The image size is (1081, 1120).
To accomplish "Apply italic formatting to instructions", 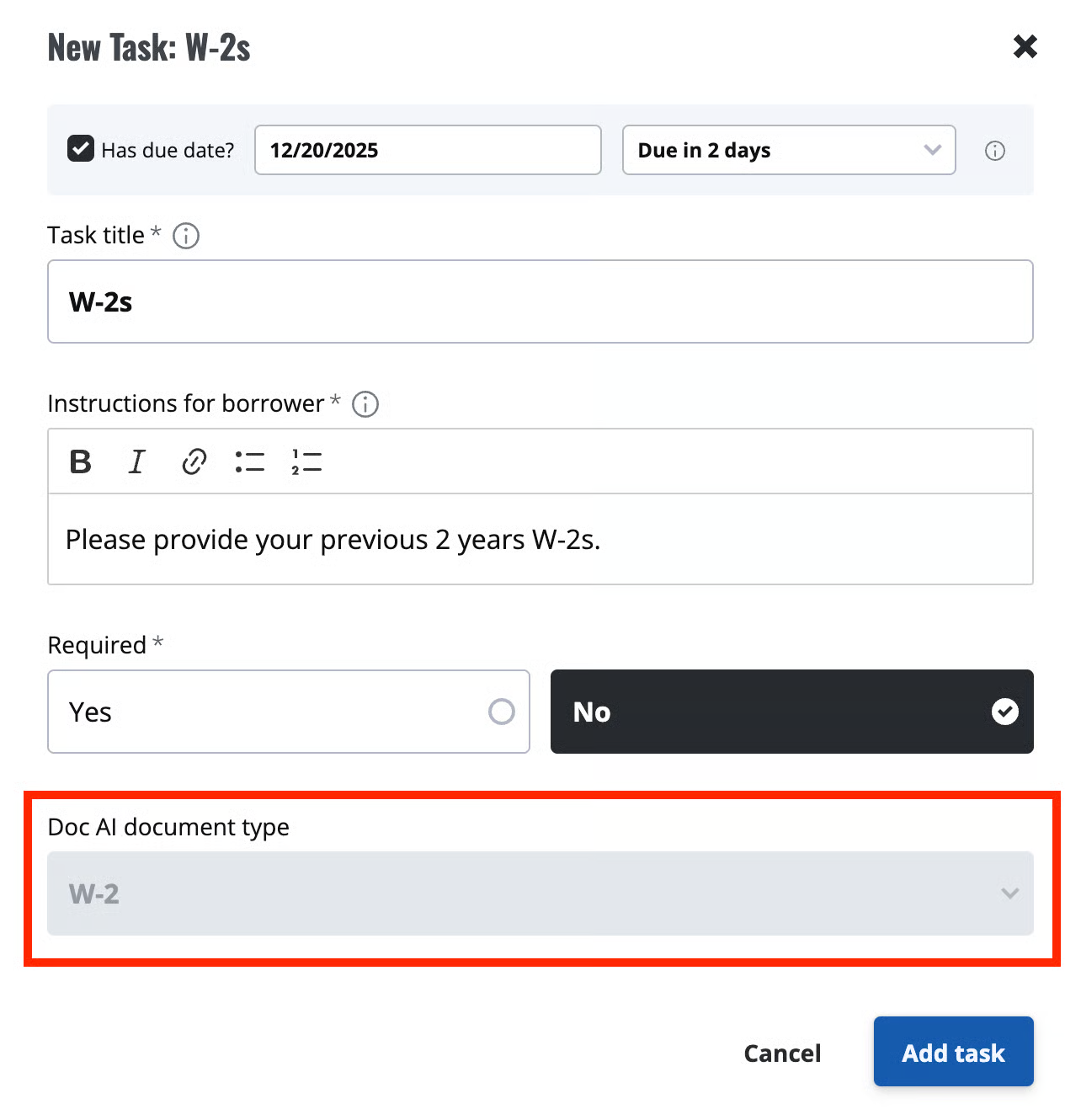I will (136, 461).
